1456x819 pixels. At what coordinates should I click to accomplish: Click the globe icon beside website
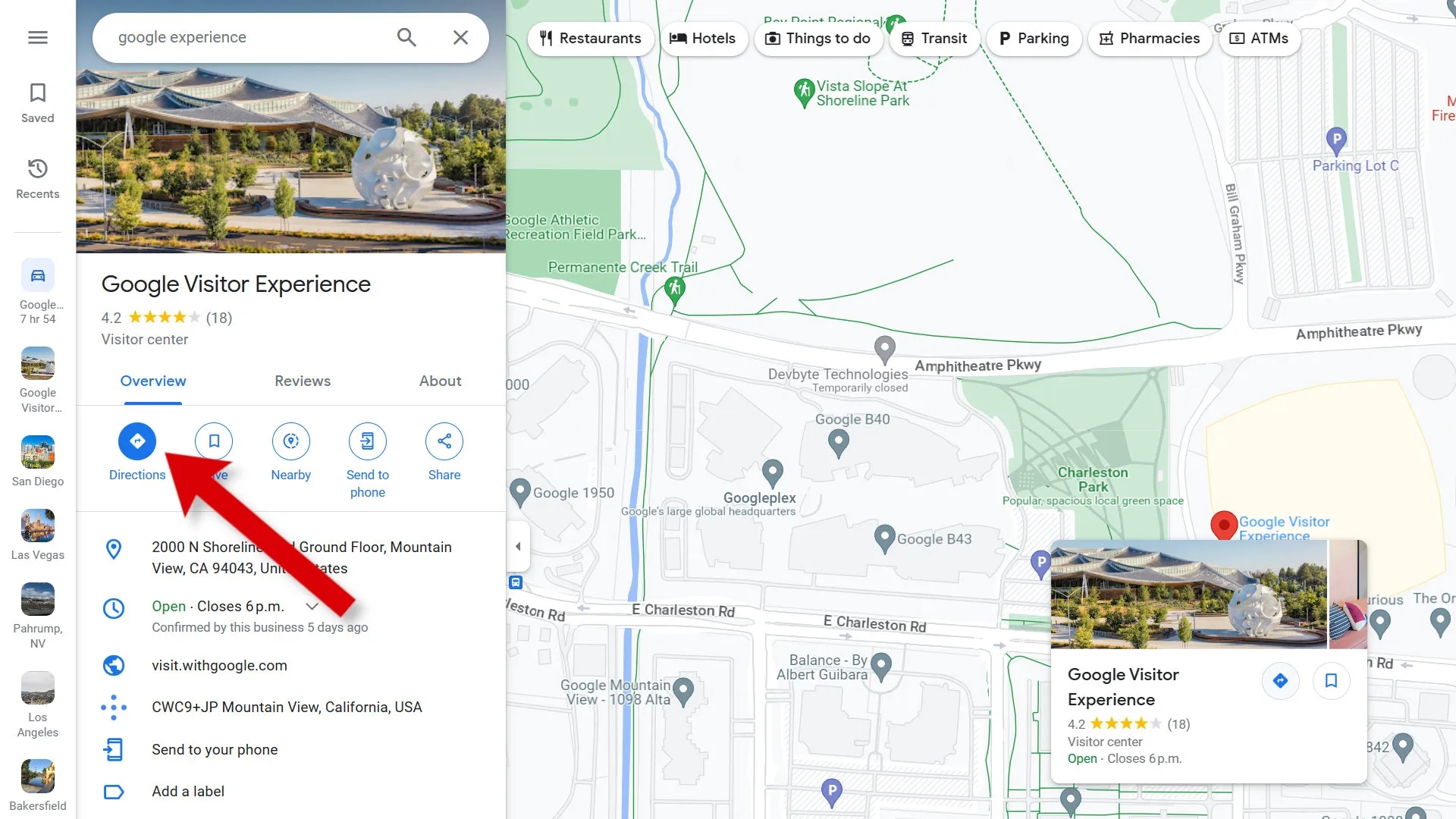click(x=114, y=665)
